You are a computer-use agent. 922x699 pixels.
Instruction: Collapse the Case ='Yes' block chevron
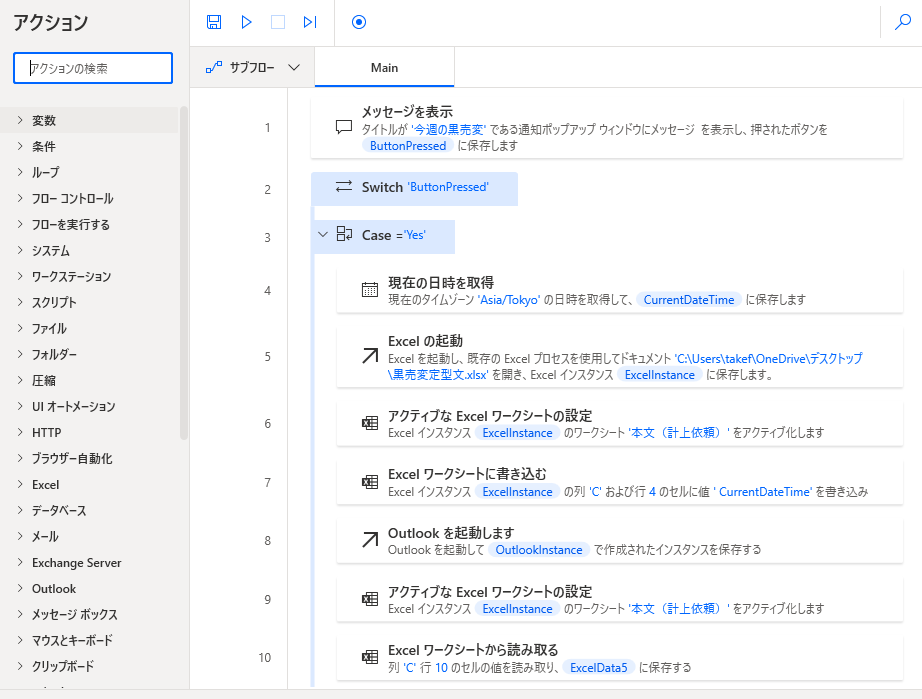point(322,236)
